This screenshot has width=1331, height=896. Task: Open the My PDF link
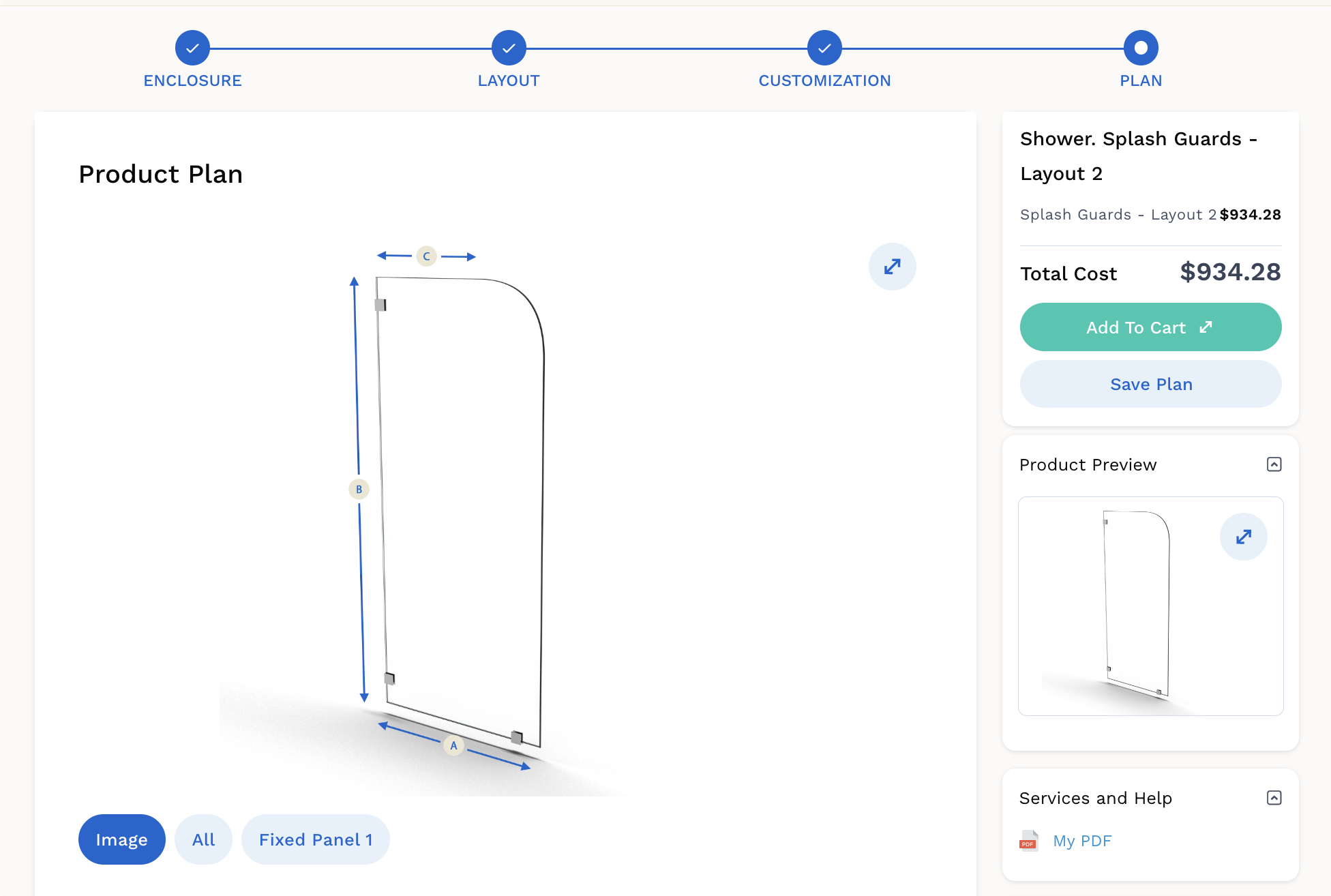tap(1082, 841)
